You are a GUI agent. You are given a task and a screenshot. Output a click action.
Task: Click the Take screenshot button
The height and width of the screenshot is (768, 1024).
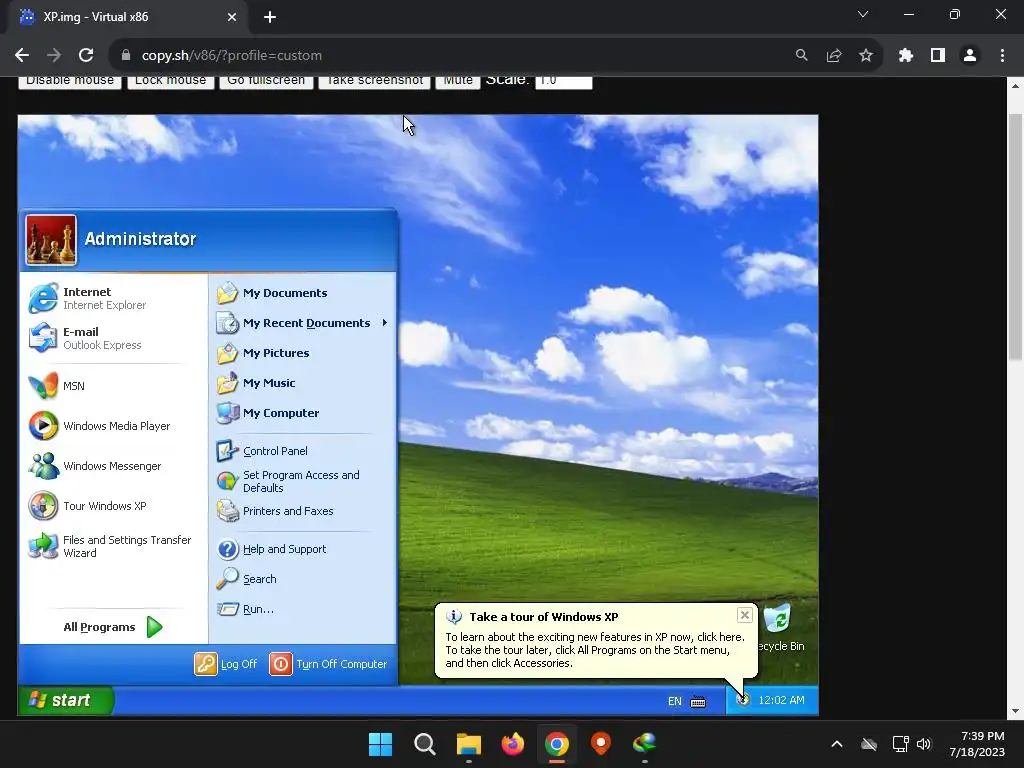(374, 81)
